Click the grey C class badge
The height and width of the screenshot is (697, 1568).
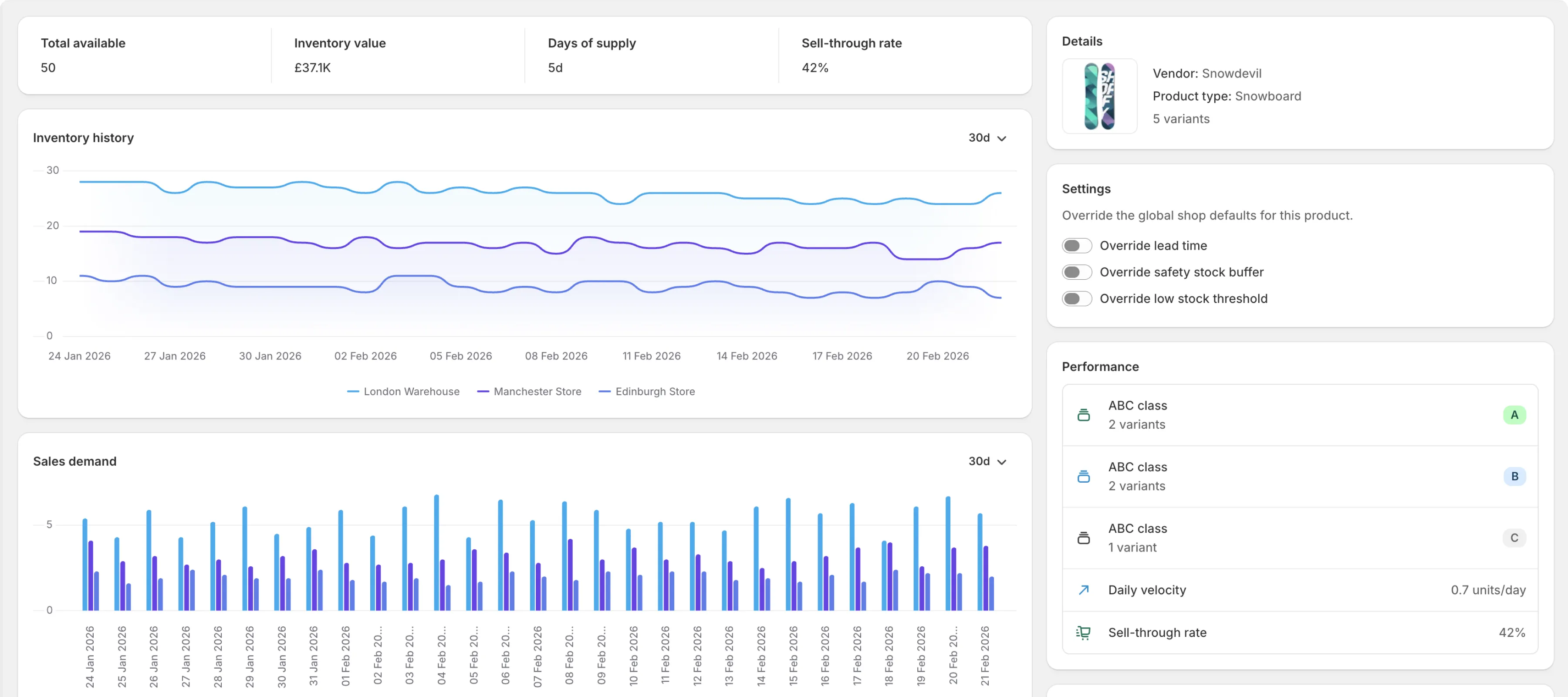coord(1515,538)
